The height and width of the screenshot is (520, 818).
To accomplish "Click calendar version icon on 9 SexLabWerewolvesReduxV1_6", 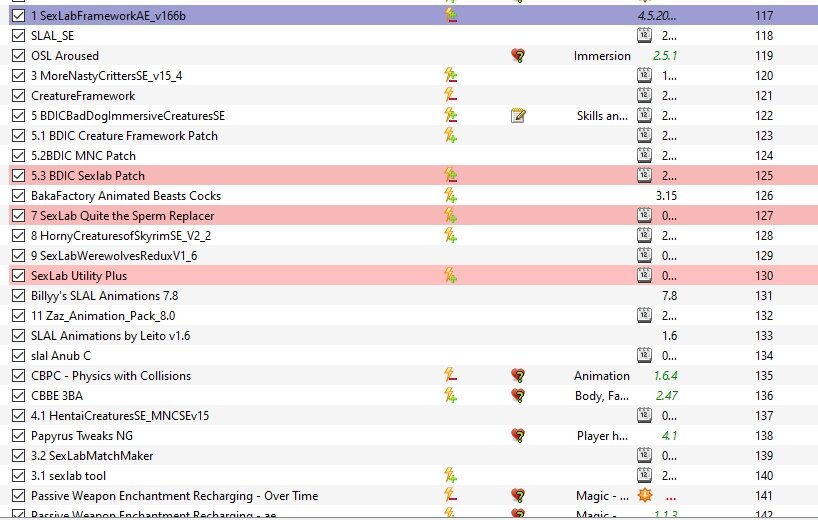I will (644, 255).
